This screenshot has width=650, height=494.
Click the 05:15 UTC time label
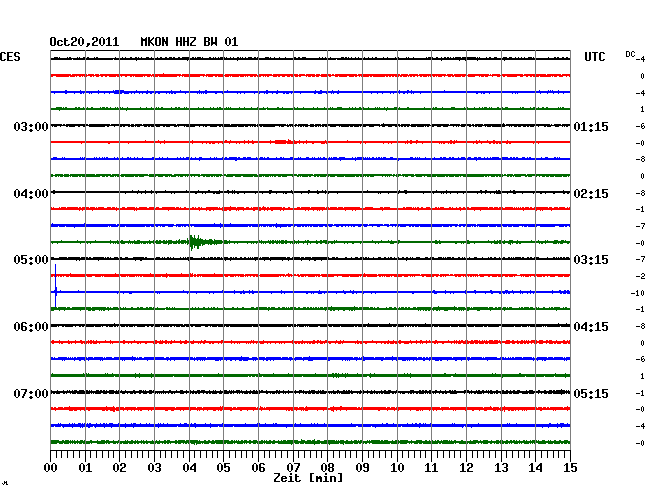pos(591,393)
